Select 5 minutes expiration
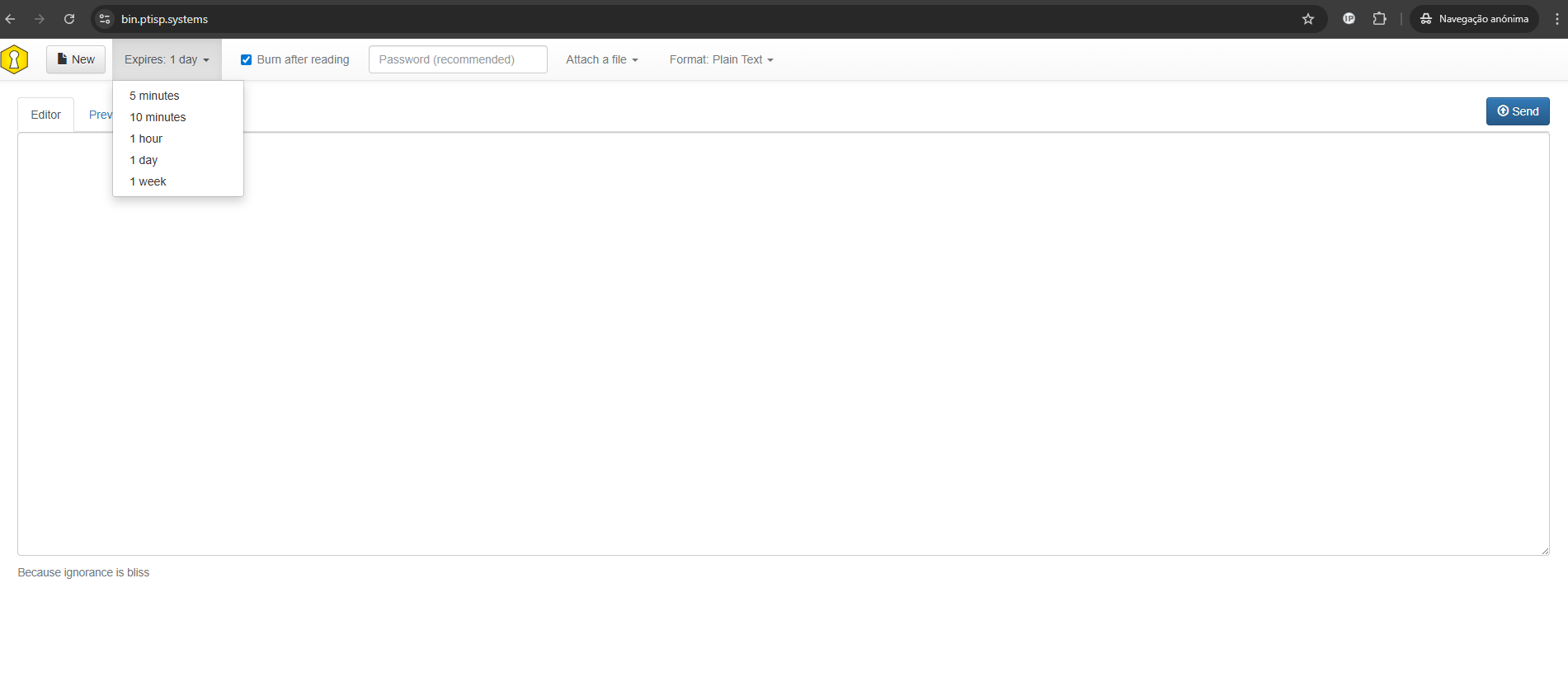Viewport: 1568px width, 677px height. tap(178, 96)
